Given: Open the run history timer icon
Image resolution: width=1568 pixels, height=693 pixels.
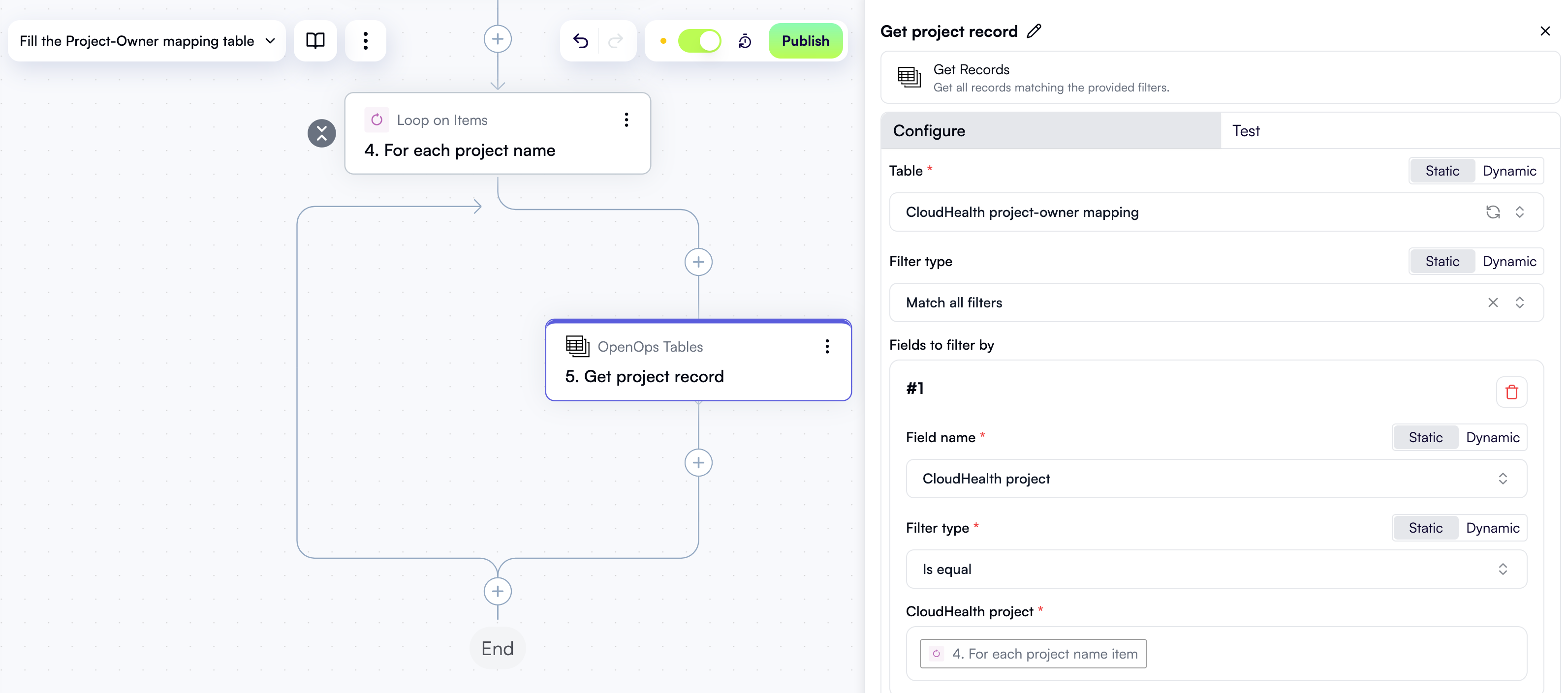Looking at the screenshot, I should 745,41.
